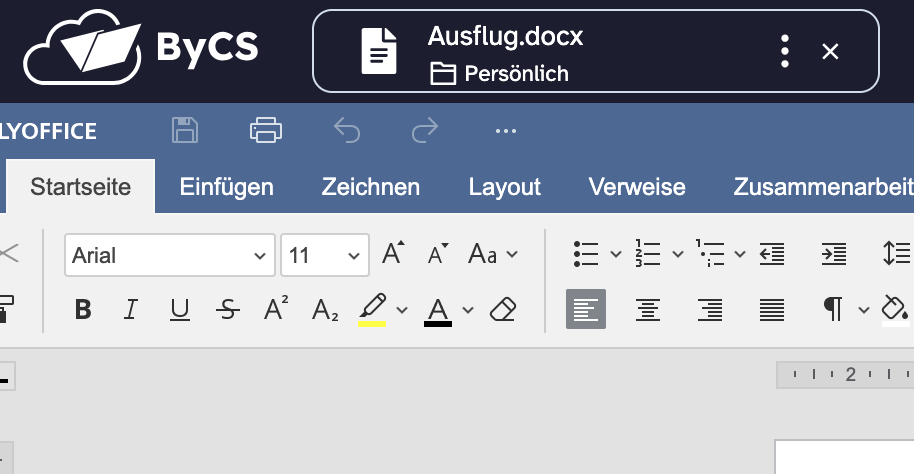The image size is (914, 474).
Task: Click the save disk icon
Action: click(x=185, y=130)
